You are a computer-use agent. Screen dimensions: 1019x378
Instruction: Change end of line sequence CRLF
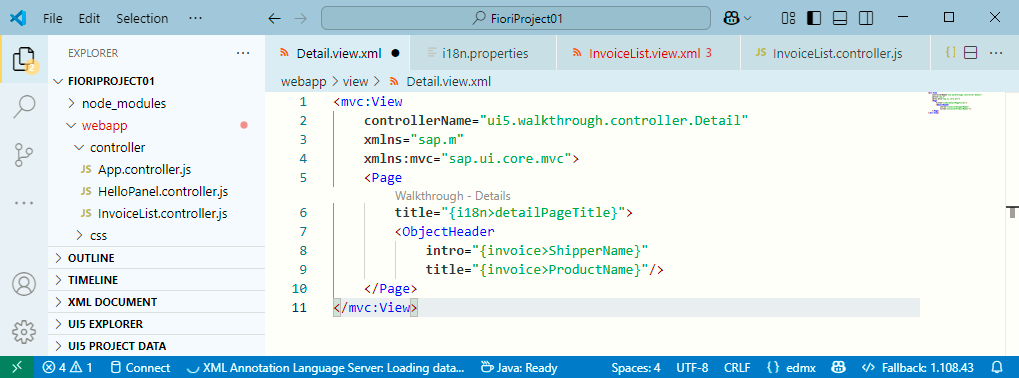737,368
